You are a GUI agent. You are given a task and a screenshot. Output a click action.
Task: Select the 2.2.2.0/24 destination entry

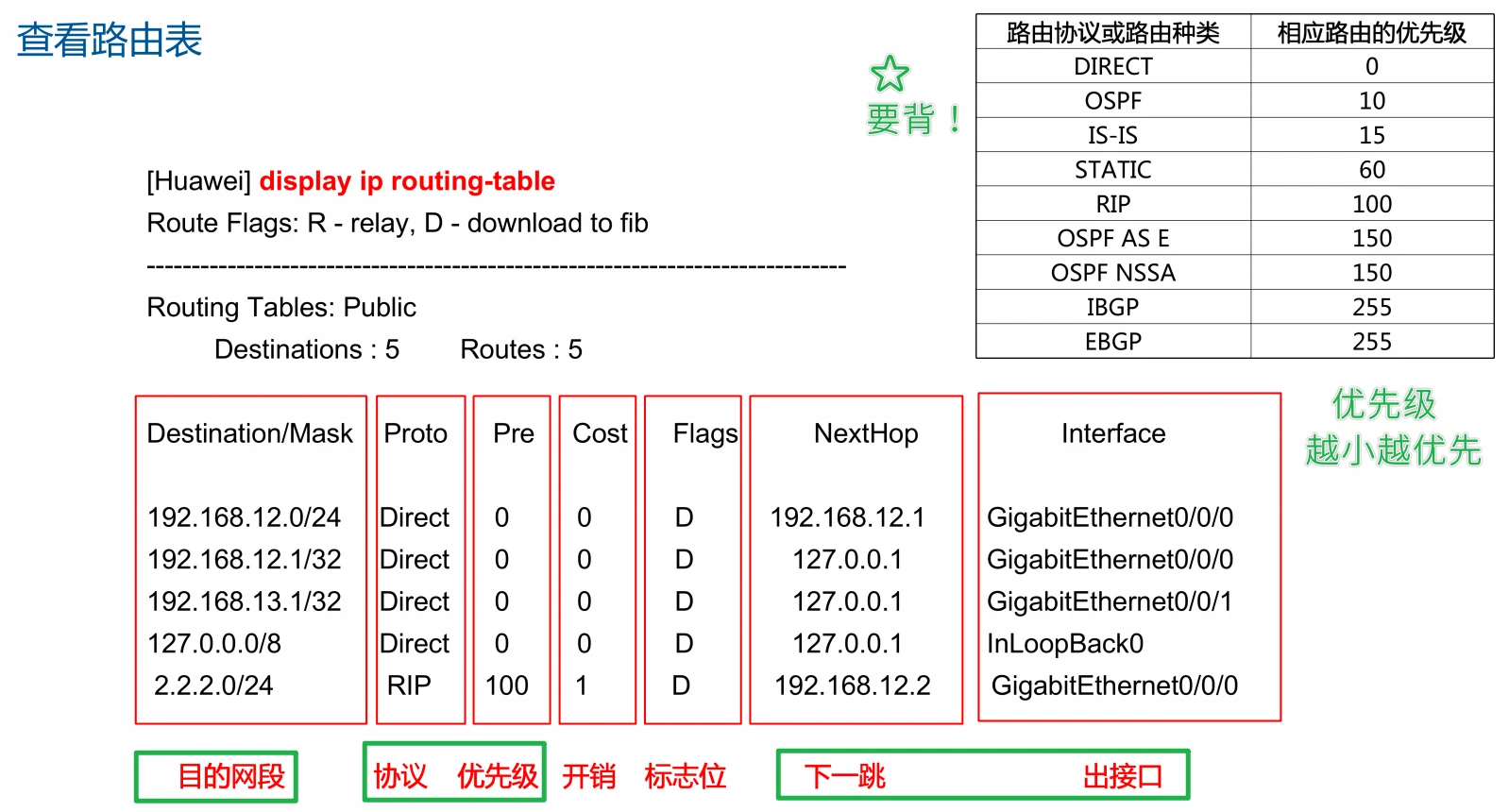point(213,685)
